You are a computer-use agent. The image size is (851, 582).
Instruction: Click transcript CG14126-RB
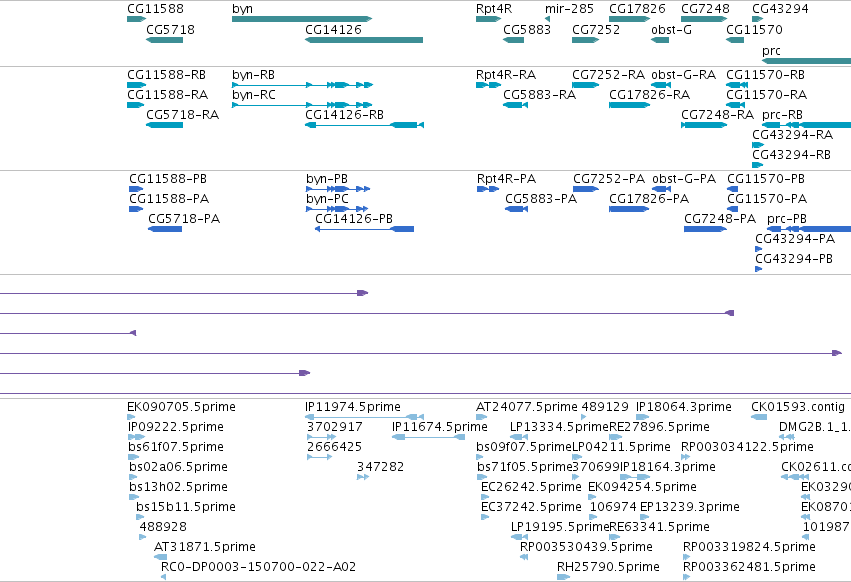[x=364, y=125]
